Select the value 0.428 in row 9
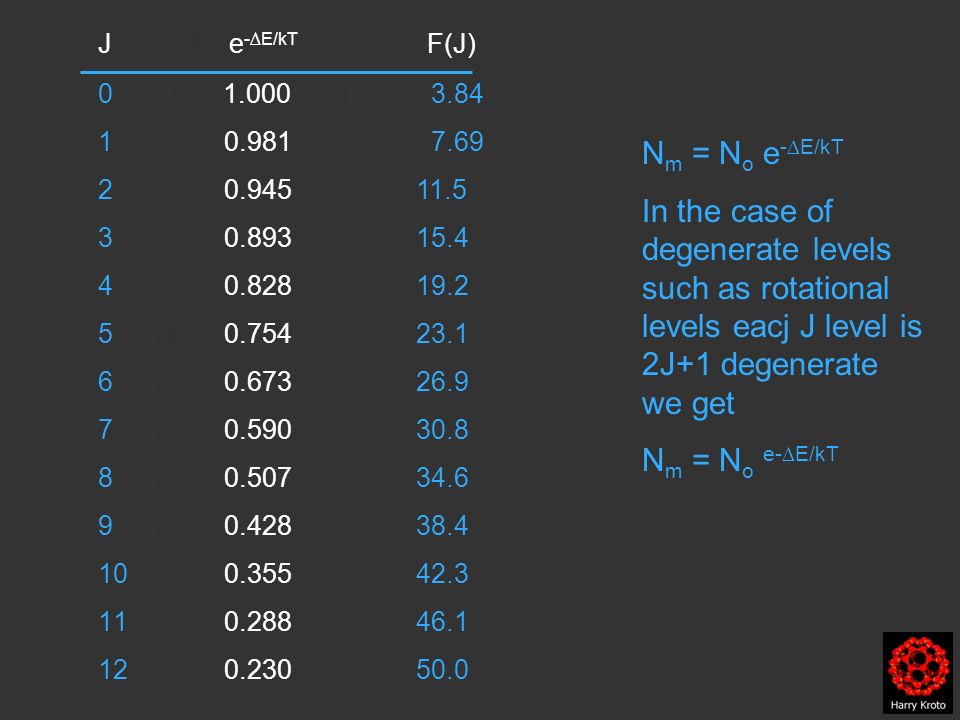This screenshot has height=720, width=960. (x=257, y=526)
